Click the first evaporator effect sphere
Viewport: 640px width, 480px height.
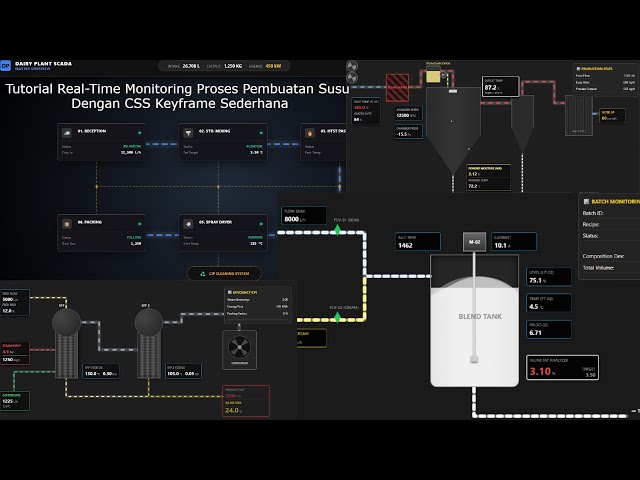(66, 322)
